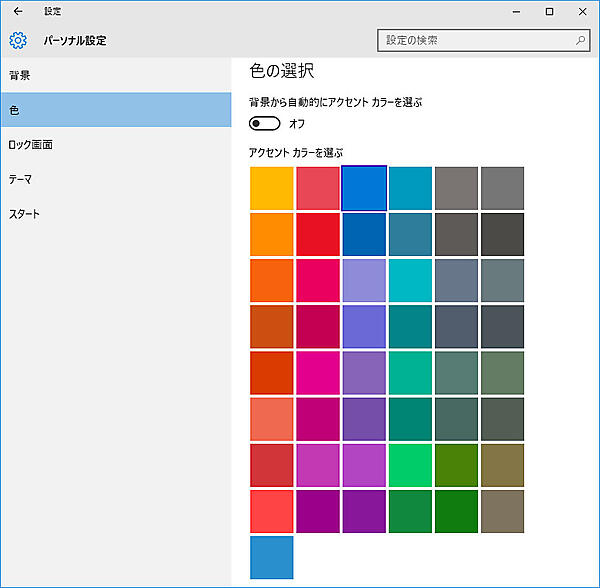Pick the lavender swatch in third row

364,280
